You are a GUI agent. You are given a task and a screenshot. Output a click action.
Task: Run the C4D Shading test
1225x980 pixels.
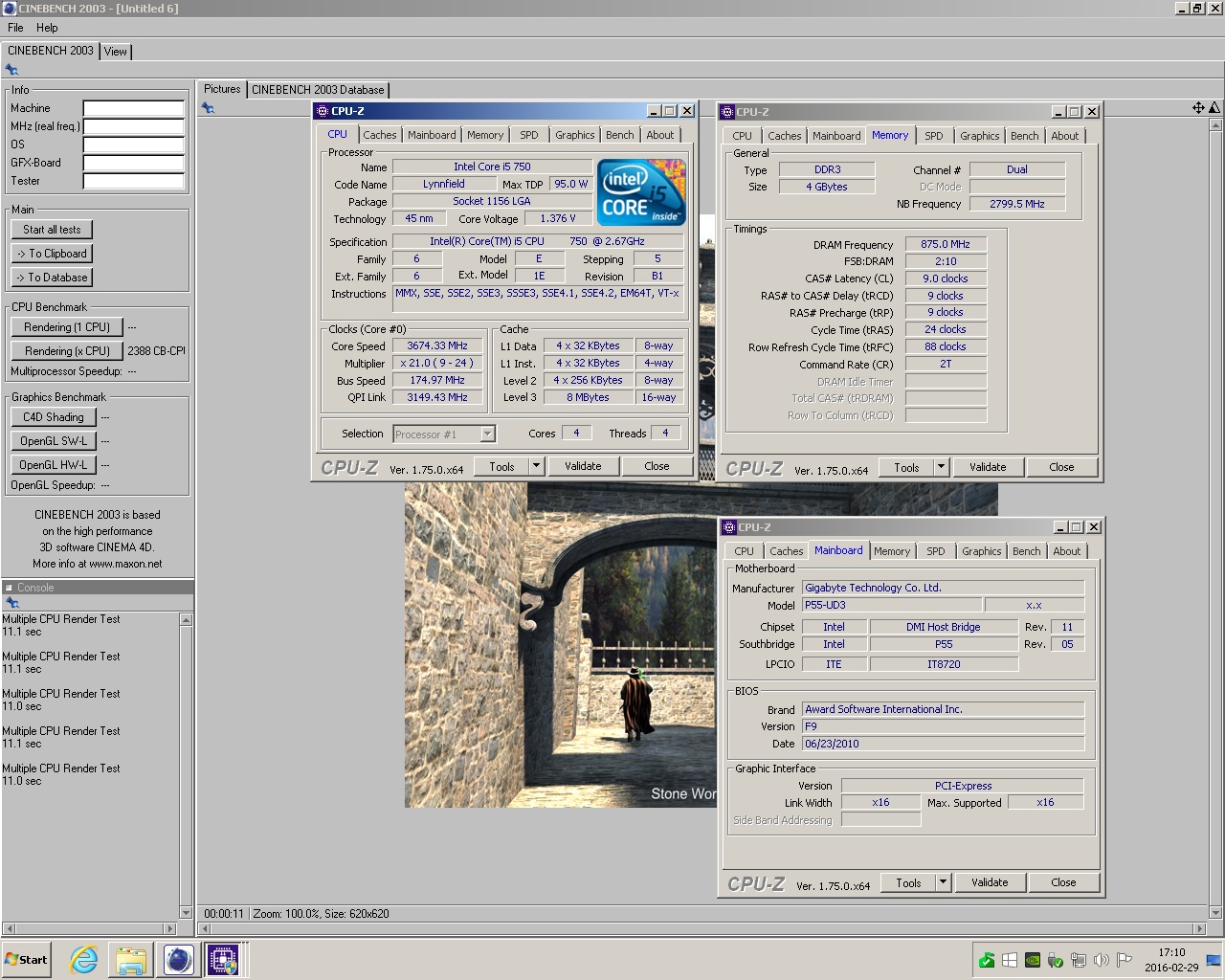(x=54, y=417)
